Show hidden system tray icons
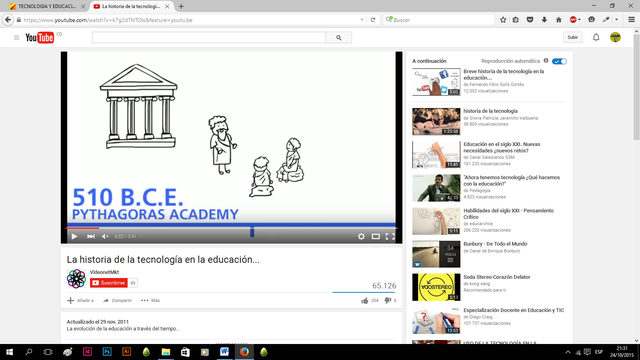The image size is (640, 360). (x=567, y=352)
